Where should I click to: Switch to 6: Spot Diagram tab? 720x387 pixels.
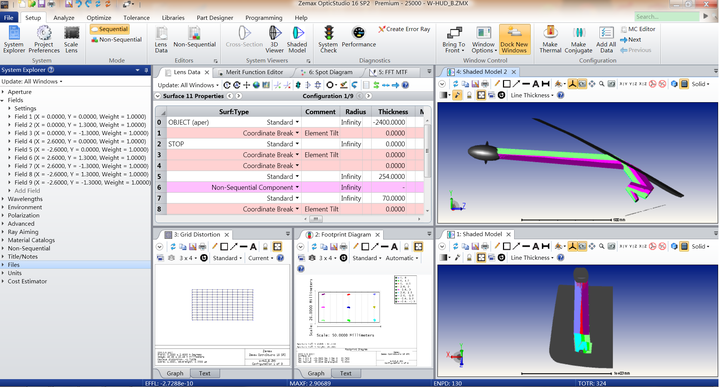(330, 72)
